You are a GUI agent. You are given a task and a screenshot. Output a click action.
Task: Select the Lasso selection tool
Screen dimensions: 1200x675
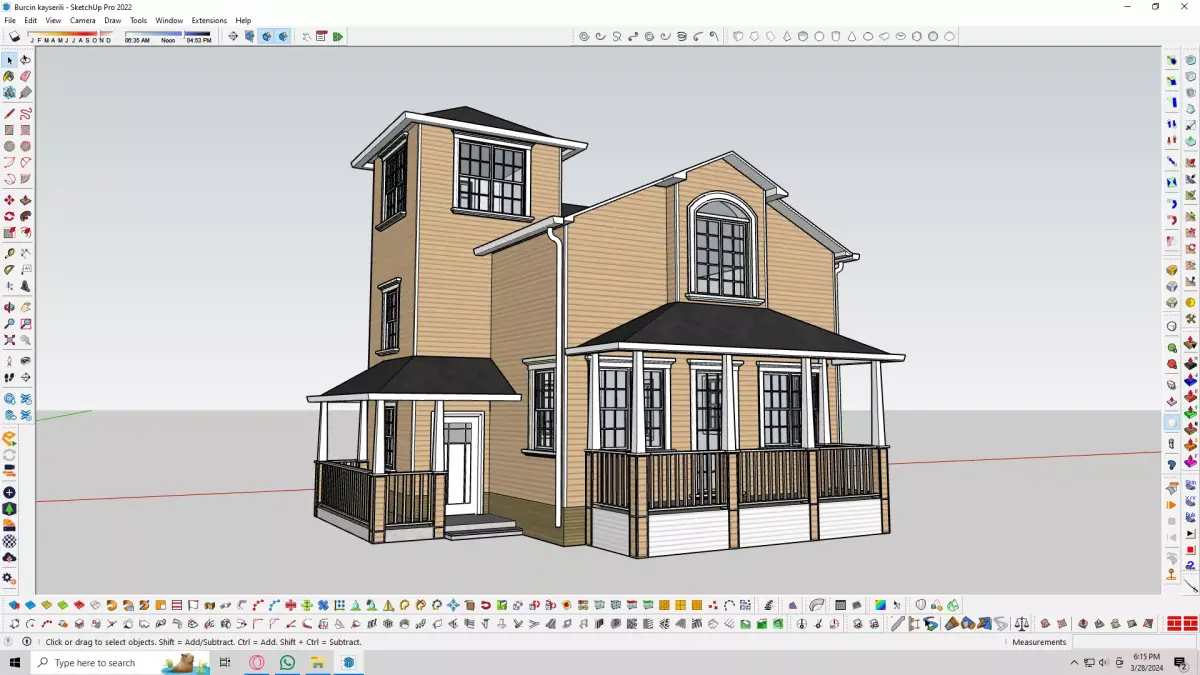pos(25,60)
